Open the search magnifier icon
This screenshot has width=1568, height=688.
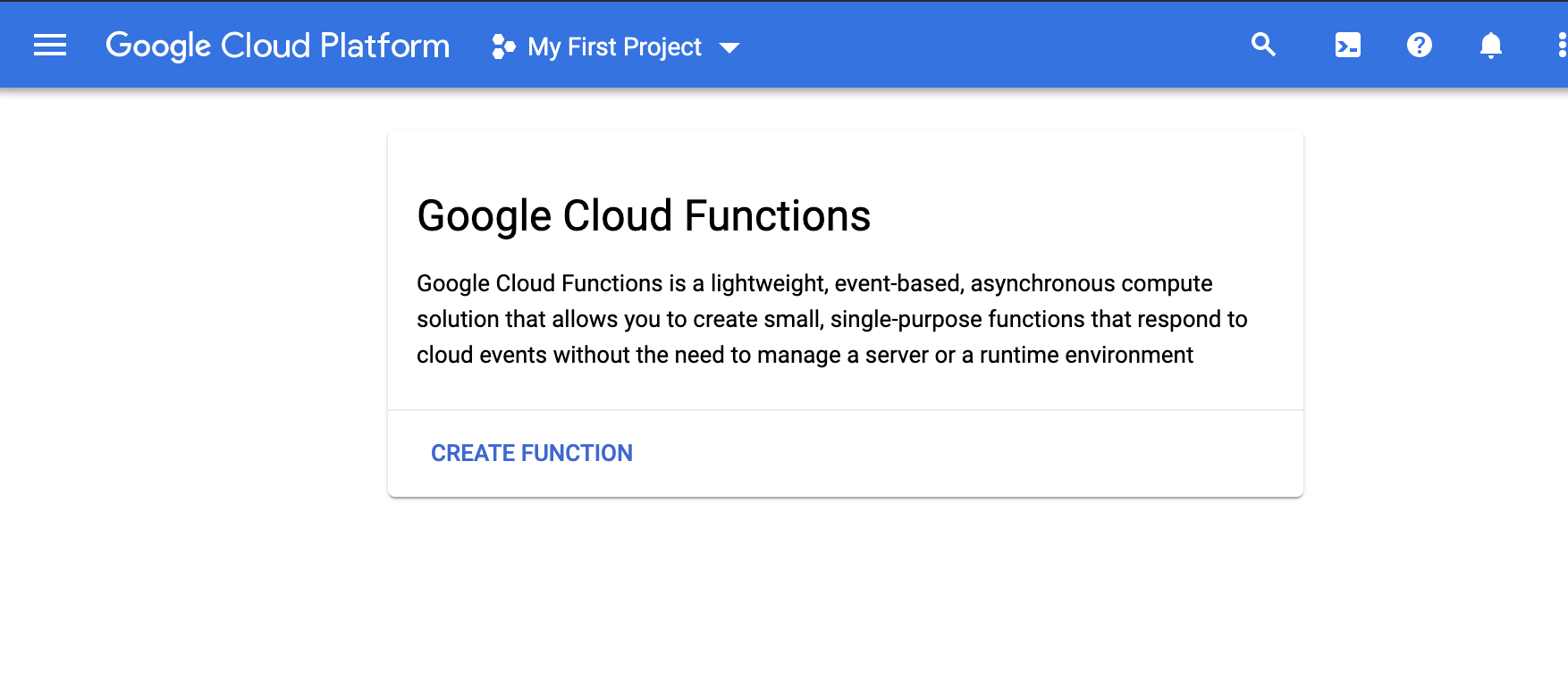click(x=1263, y=45)
